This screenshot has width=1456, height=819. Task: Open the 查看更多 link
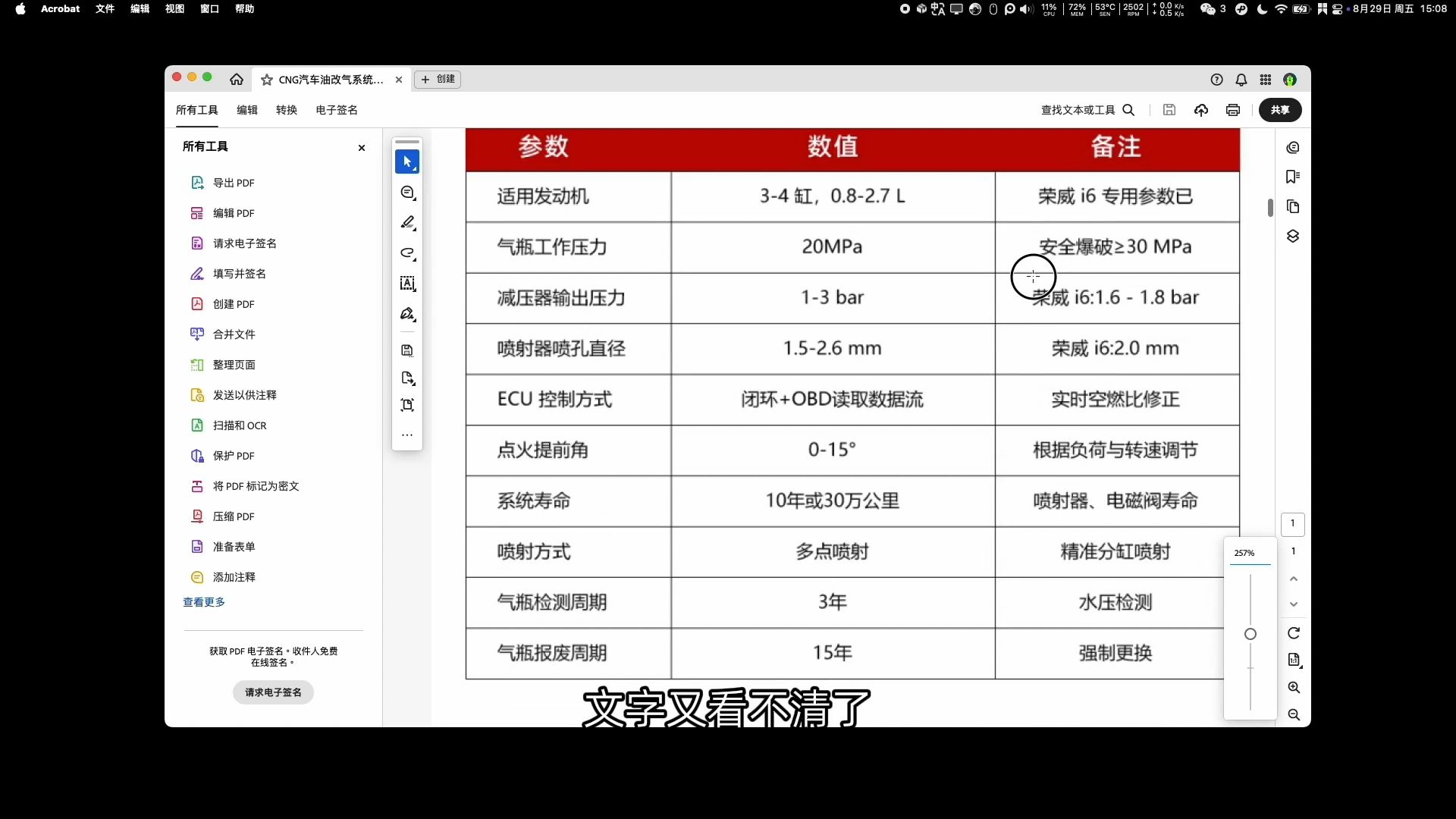coord(204,602)
